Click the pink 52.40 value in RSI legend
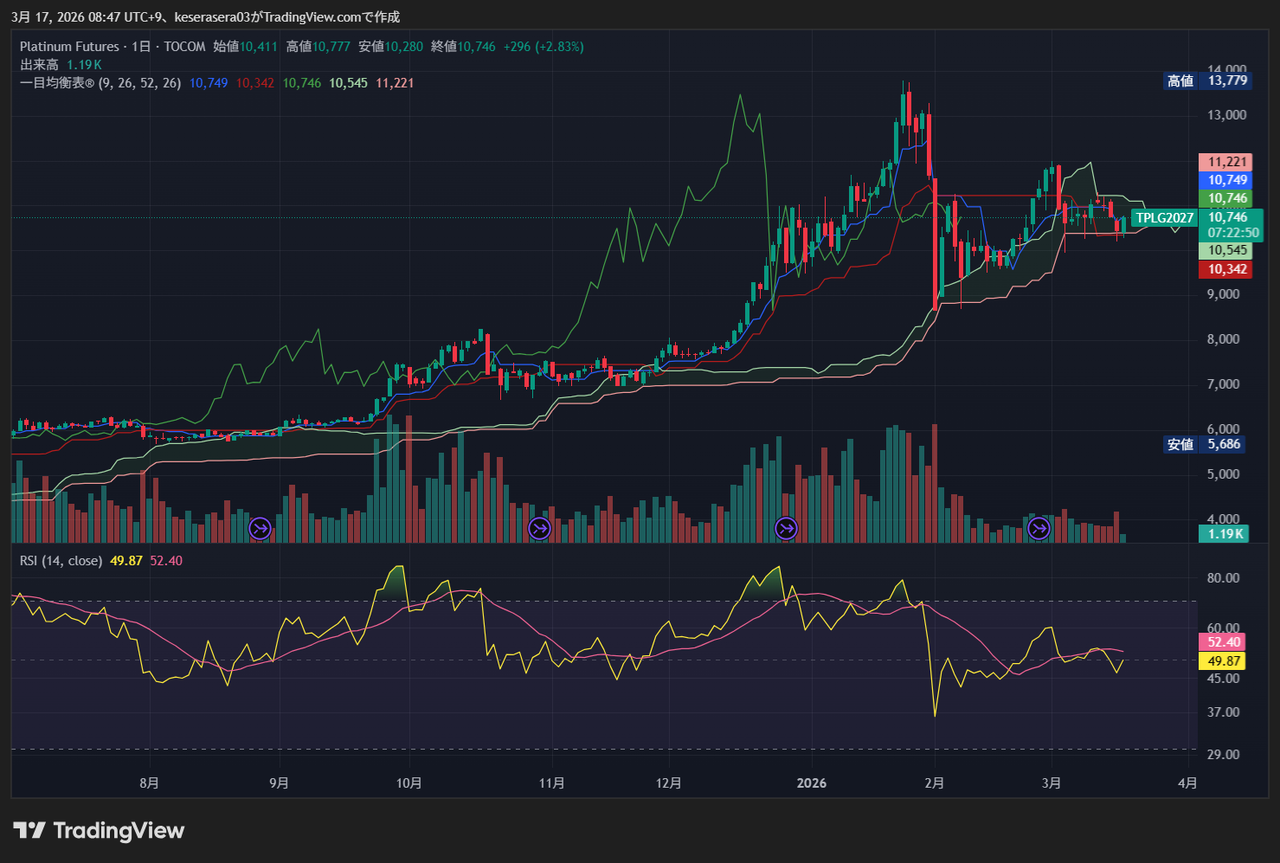 pos(166,560)
